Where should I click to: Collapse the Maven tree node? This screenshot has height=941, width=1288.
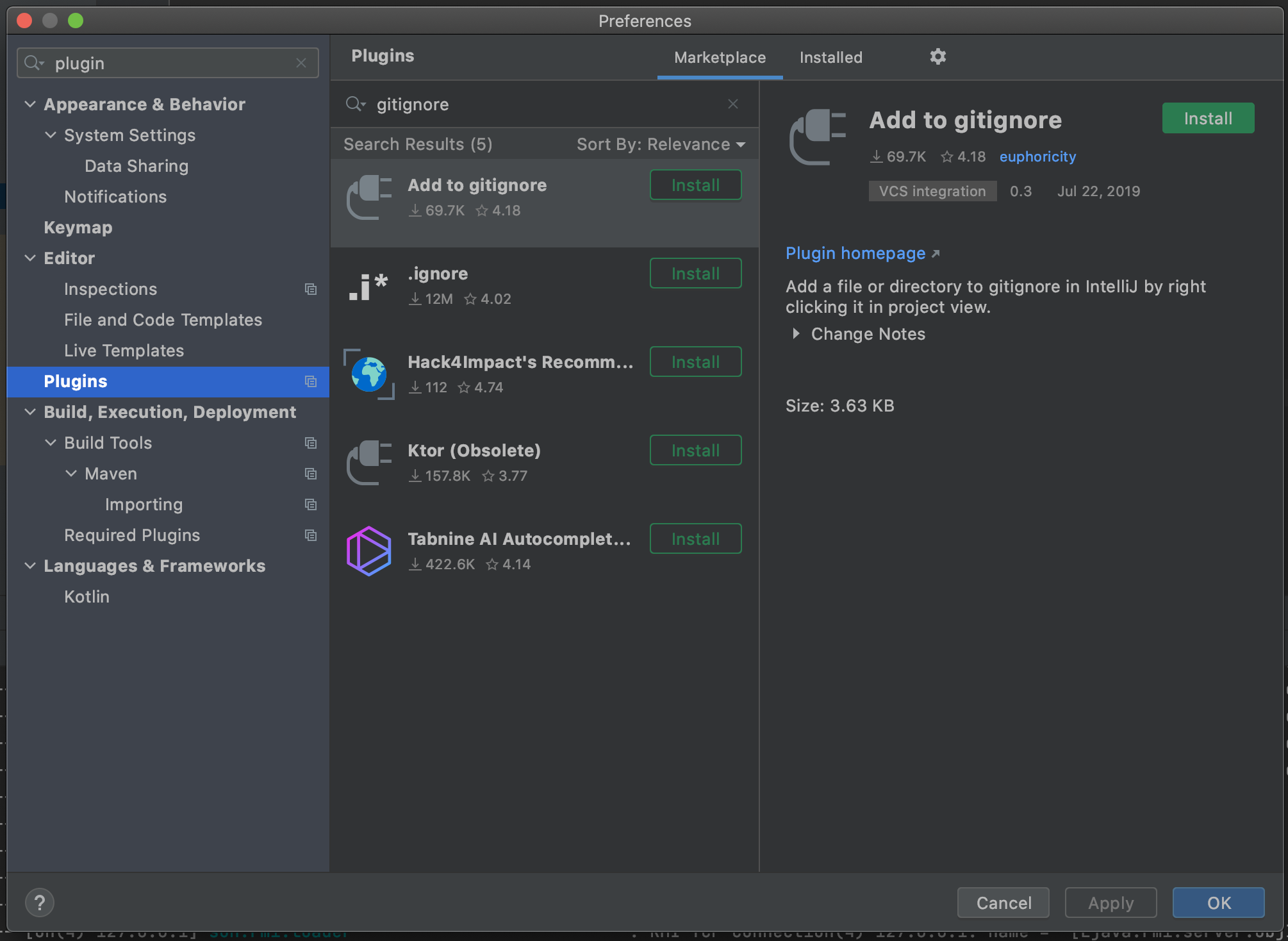coord(71,474)
